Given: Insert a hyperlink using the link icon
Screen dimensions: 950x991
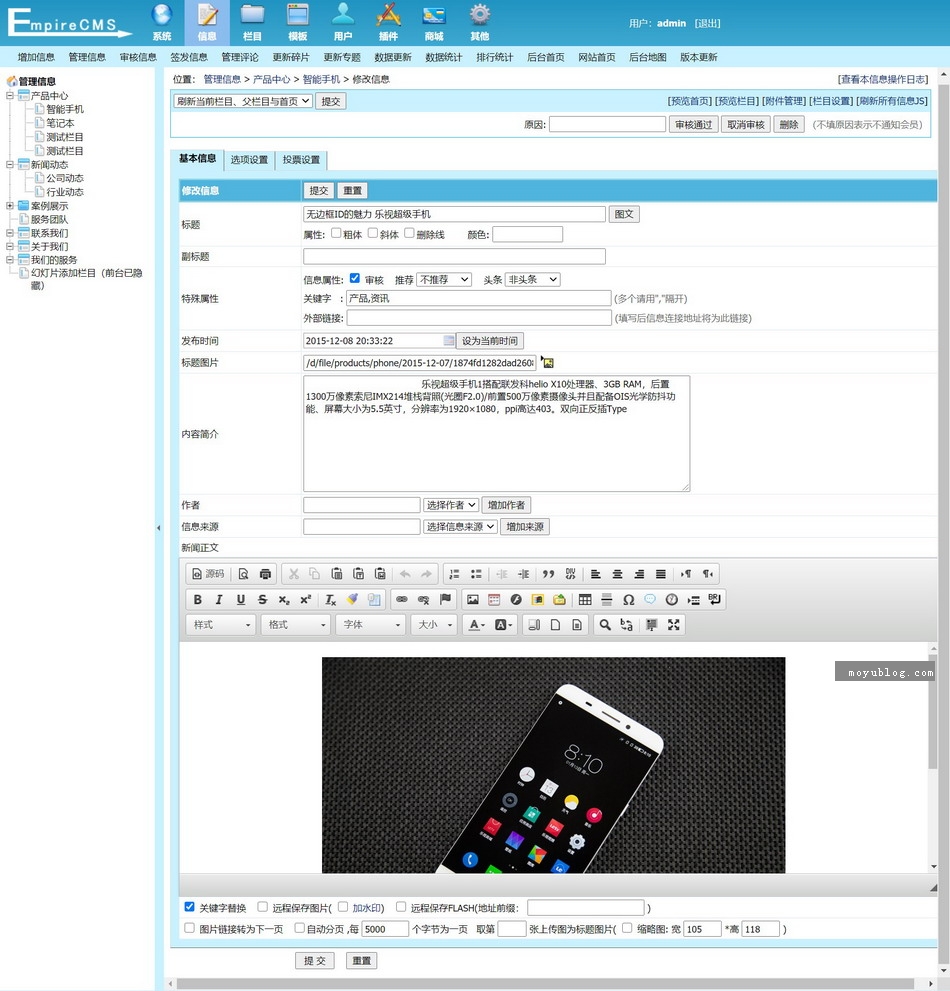Looking at the screenshot, I should click(401, 599).
